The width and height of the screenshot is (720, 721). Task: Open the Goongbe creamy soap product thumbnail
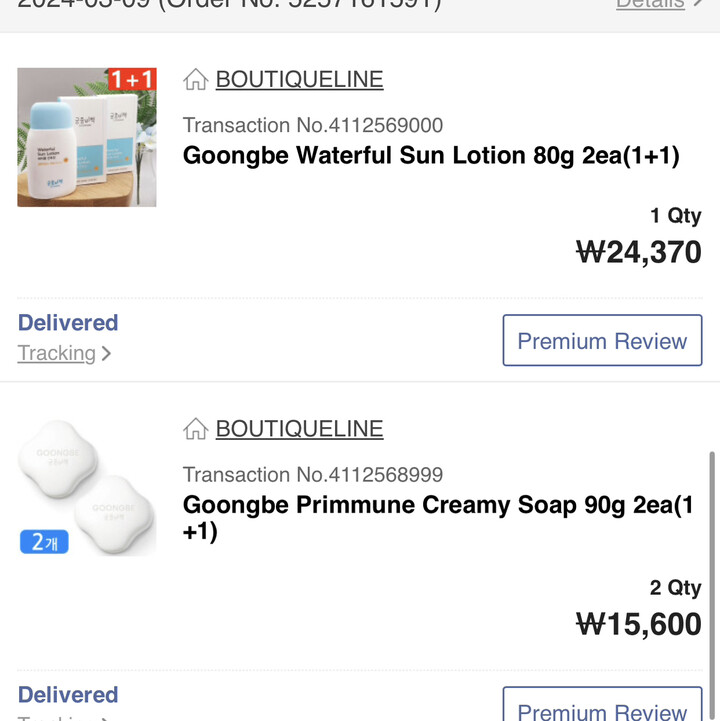(x=87, y=487)
